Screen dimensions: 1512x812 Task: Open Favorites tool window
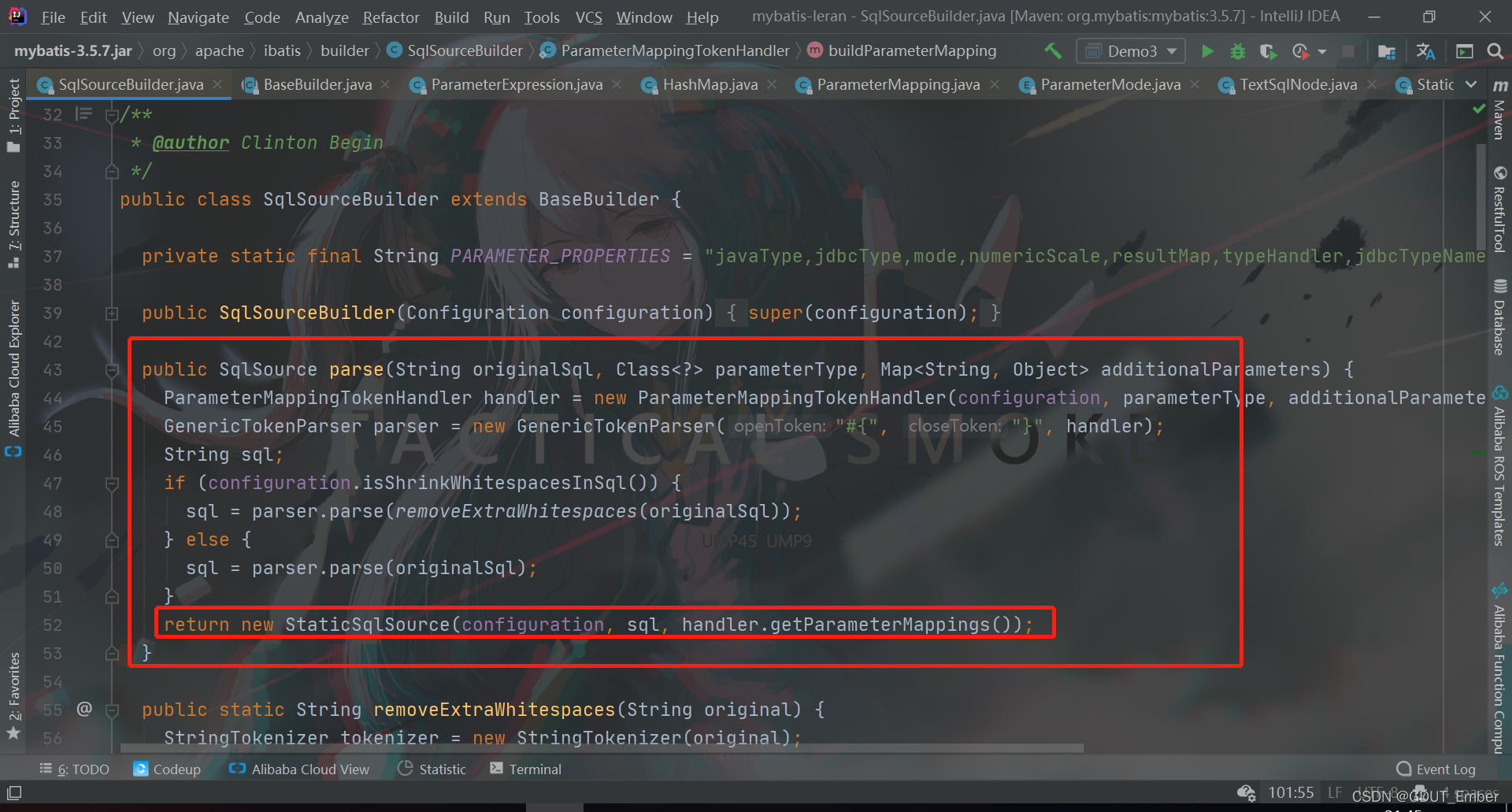[x=13, y=696]
